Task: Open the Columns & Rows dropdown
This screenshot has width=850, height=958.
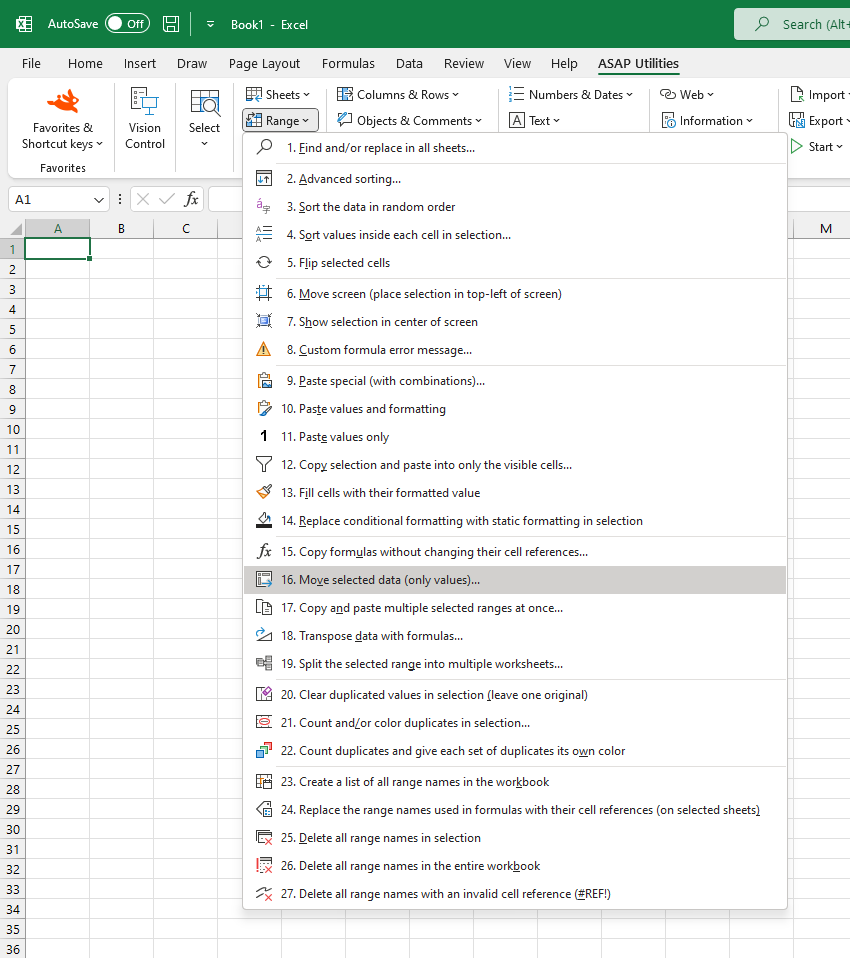Action: coord(398,95)
